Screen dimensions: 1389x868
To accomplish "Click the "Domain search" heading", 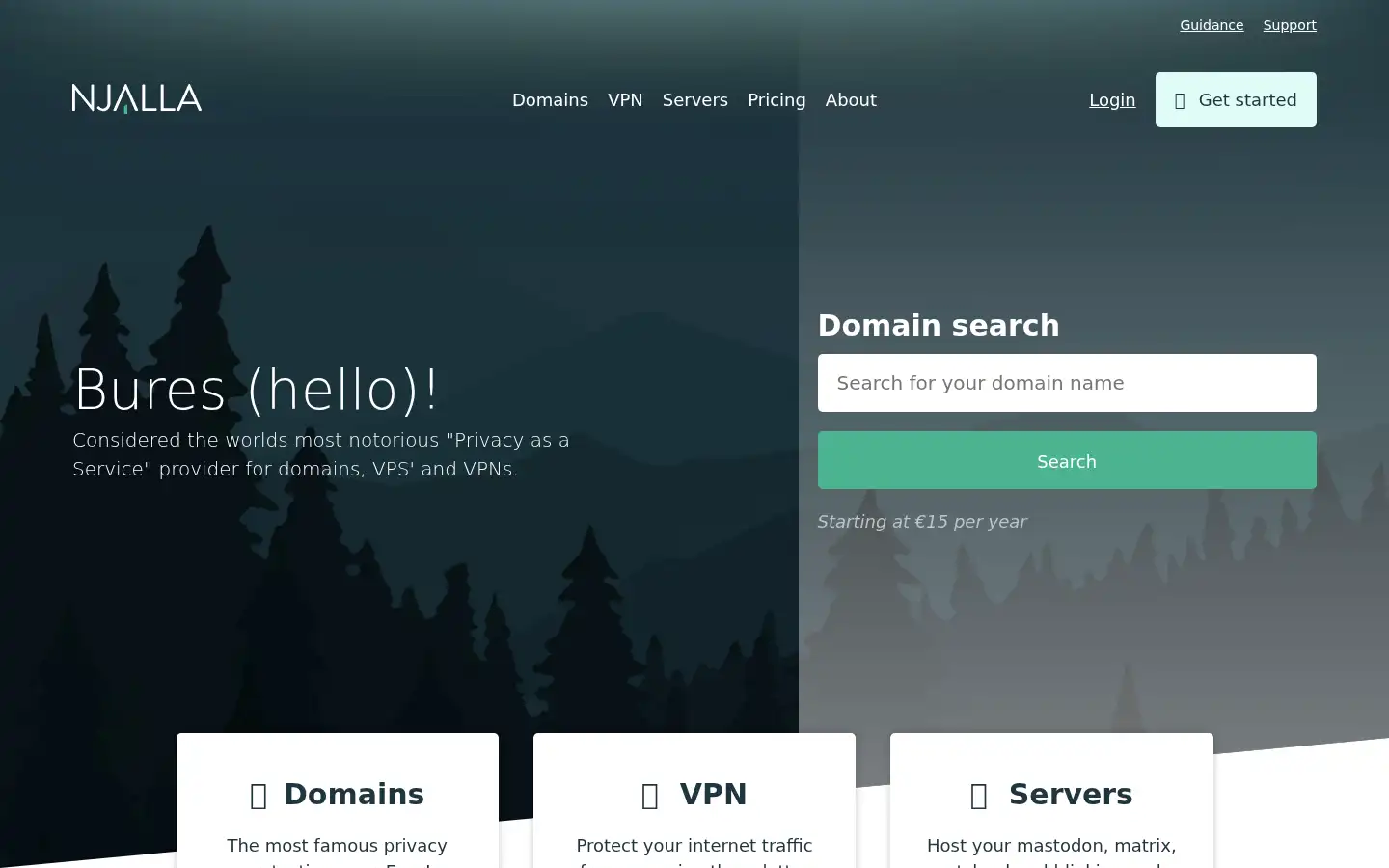I will click(939, 326).
